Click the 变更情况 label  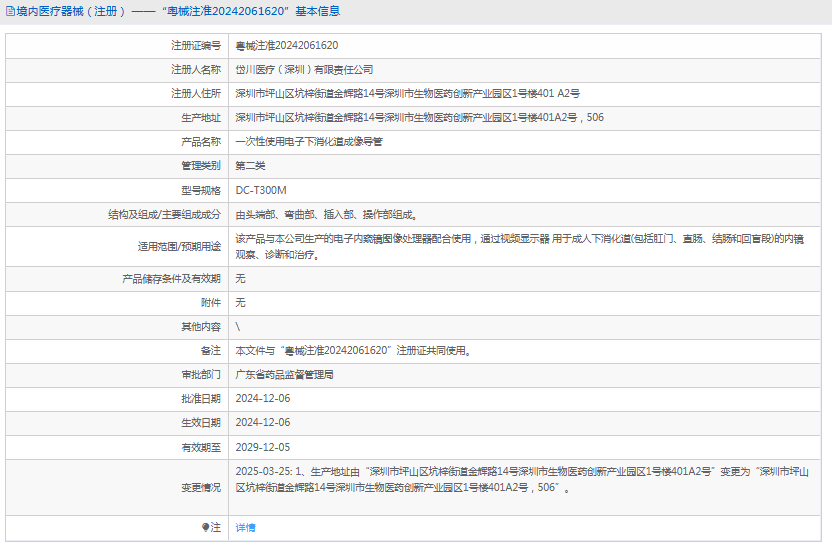(x=201, y=487)
